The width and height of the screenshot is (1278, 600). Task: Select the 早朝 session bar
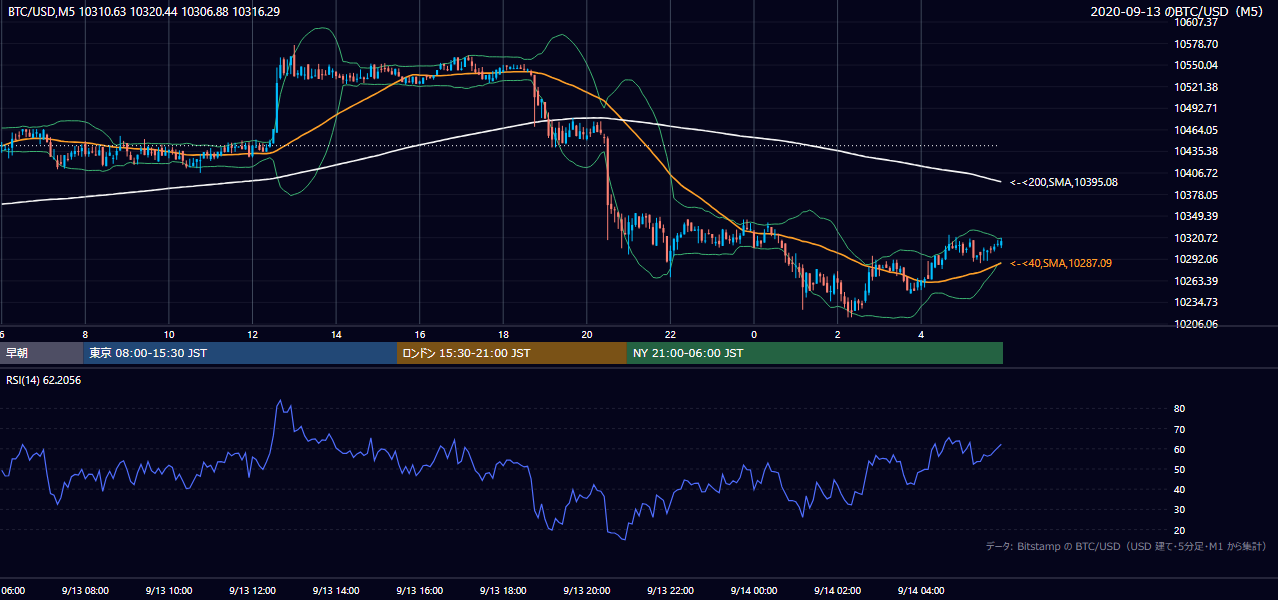[x=41, y=353]
